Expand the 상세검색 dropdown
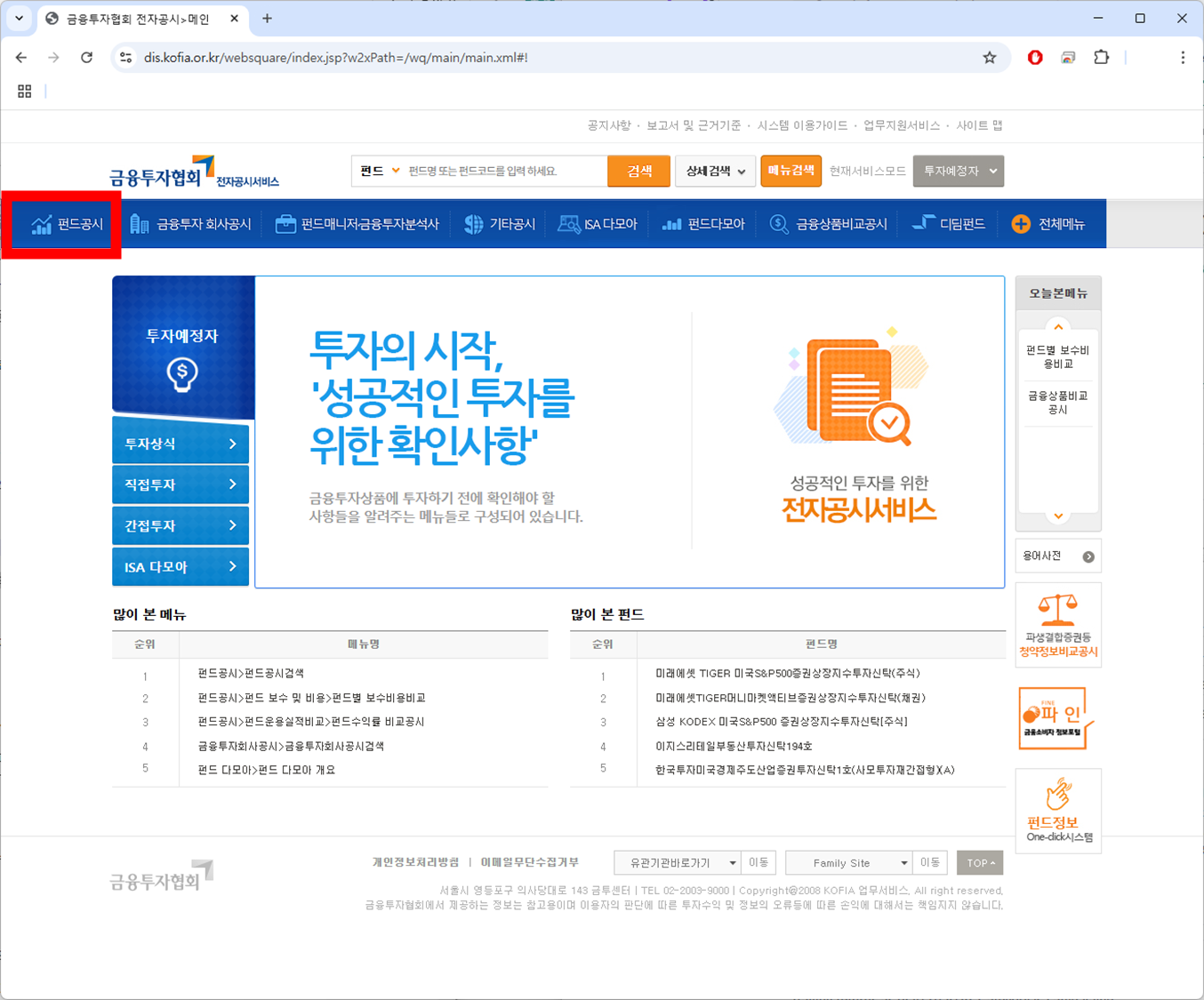The image size is (1204, 1000). (x=716, y=171)
